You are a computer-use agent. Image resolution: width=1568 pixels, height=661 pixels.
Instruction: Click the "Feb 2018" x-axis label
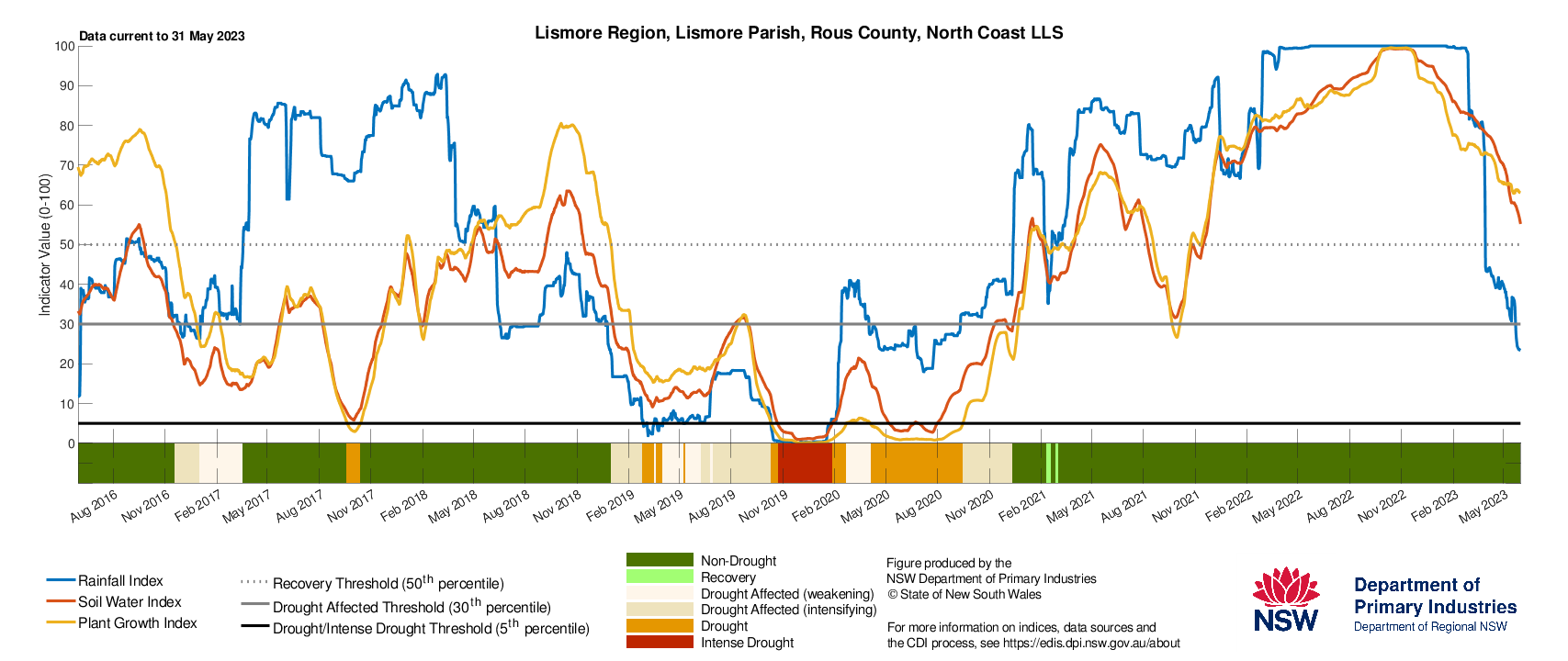click(x=405, y=506)
